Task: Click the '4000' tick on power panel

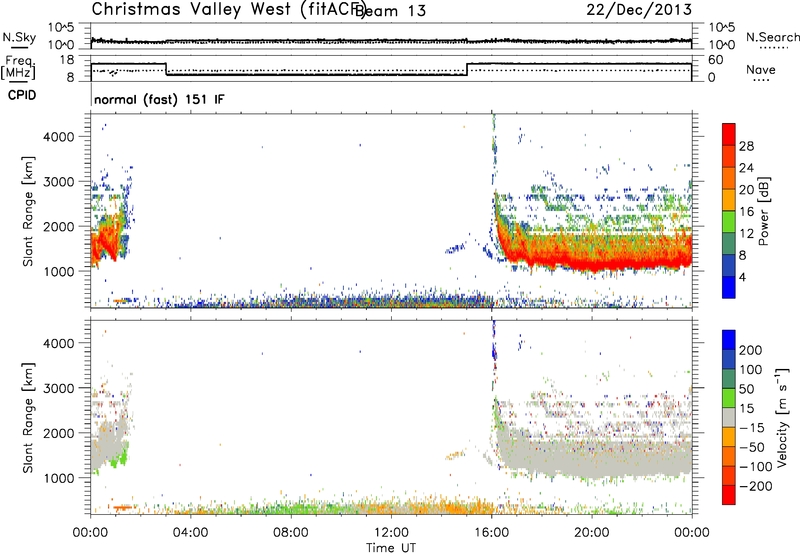Action: point(59,137)
